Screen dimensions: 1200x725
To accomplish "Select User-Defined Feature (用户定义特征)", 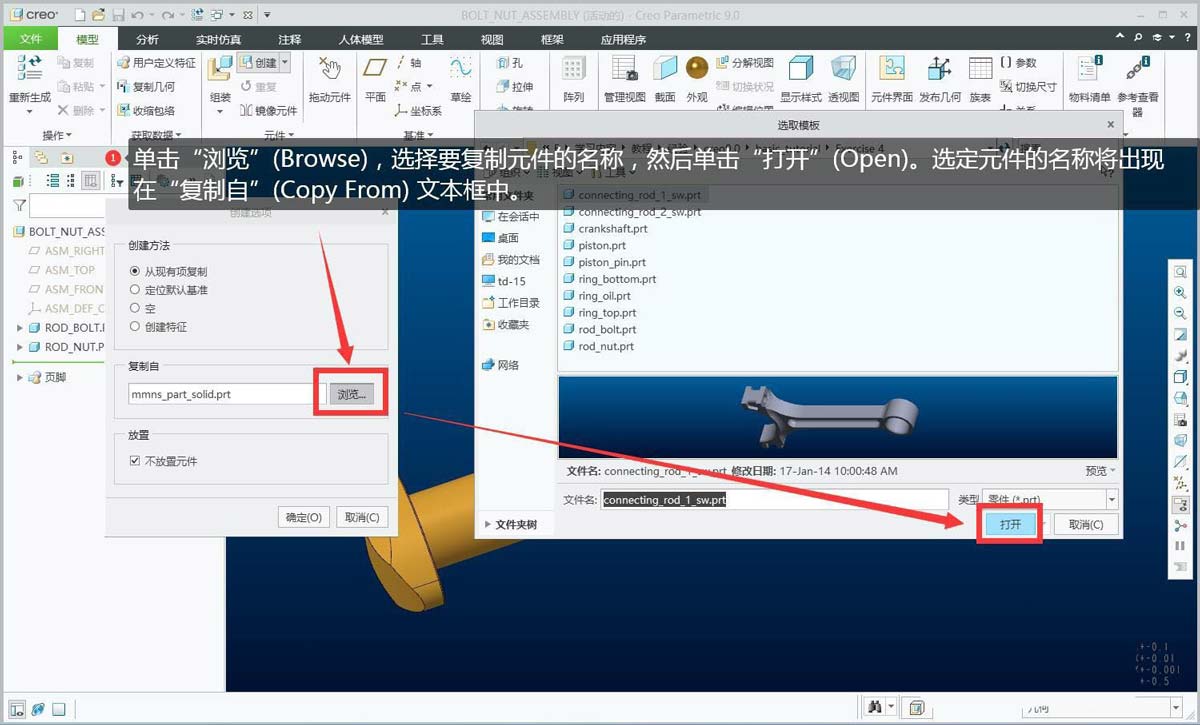I will coord(156,63).
